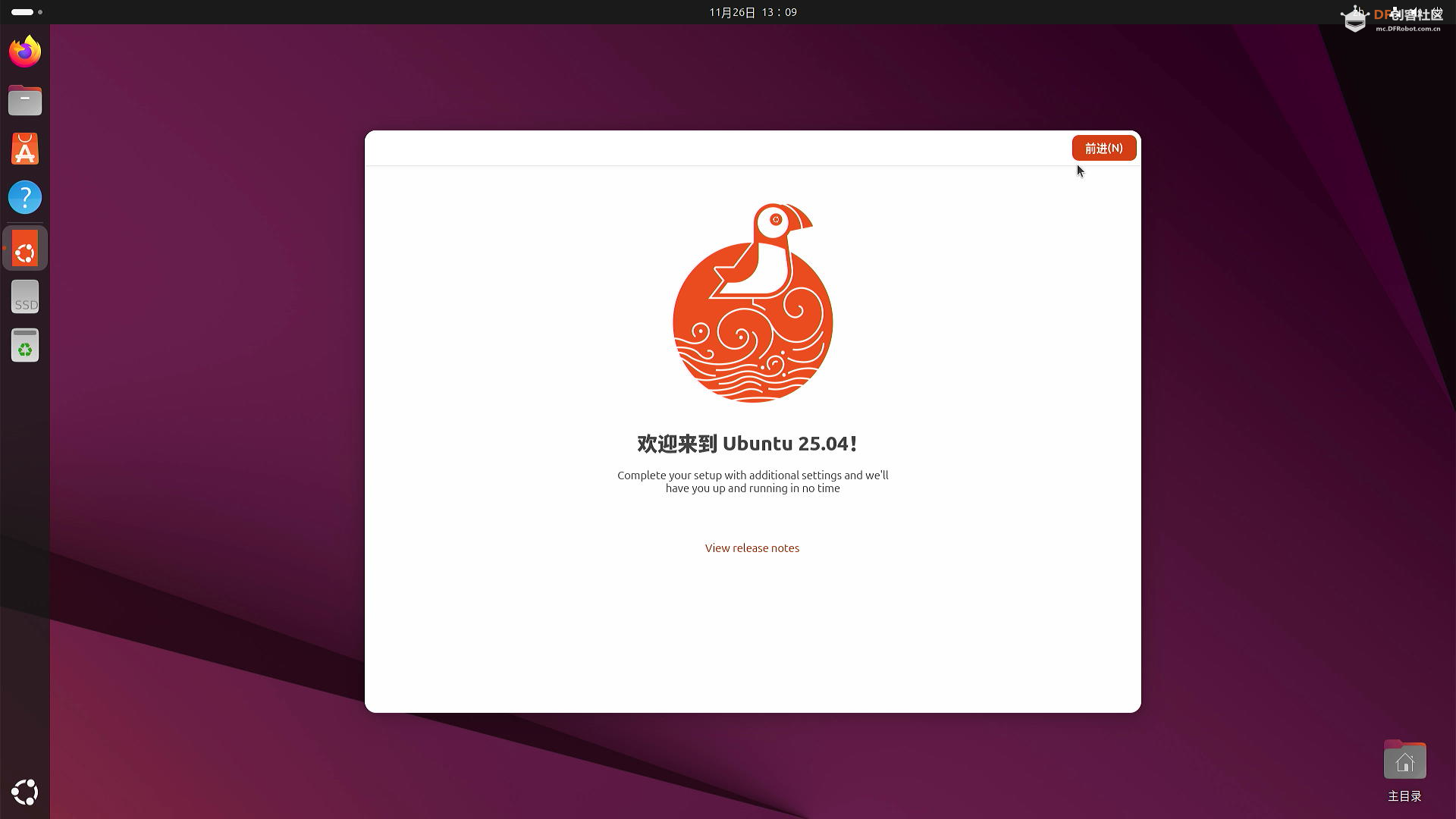This screenshot has height=819, width=1456.
Task: Click the 前进(N) next button
Action: pyautogui.click(x=1103, y=148)
